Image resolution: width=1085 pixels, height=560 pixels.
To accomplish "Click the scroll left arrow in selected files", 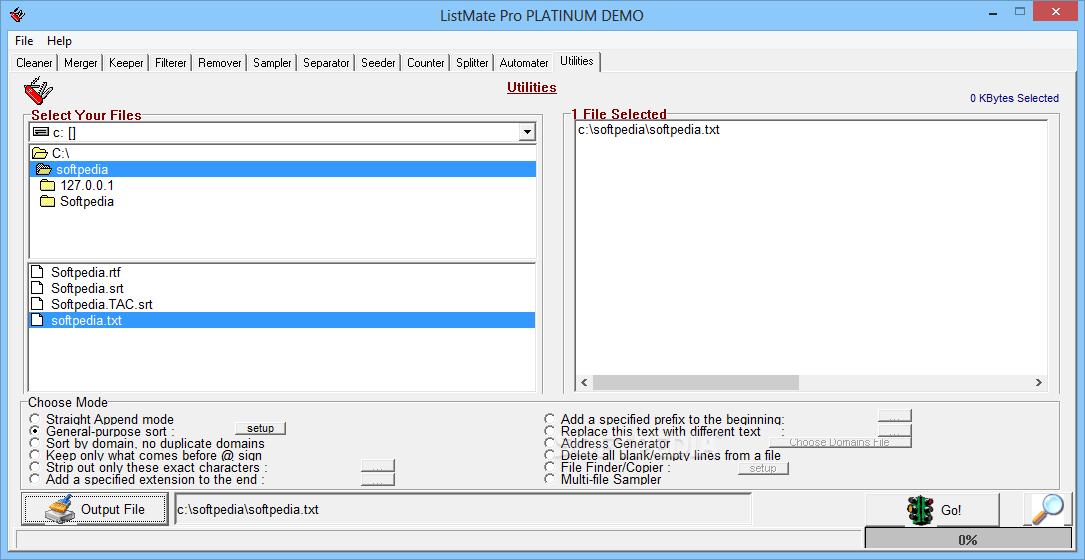I will pos(584,382).
